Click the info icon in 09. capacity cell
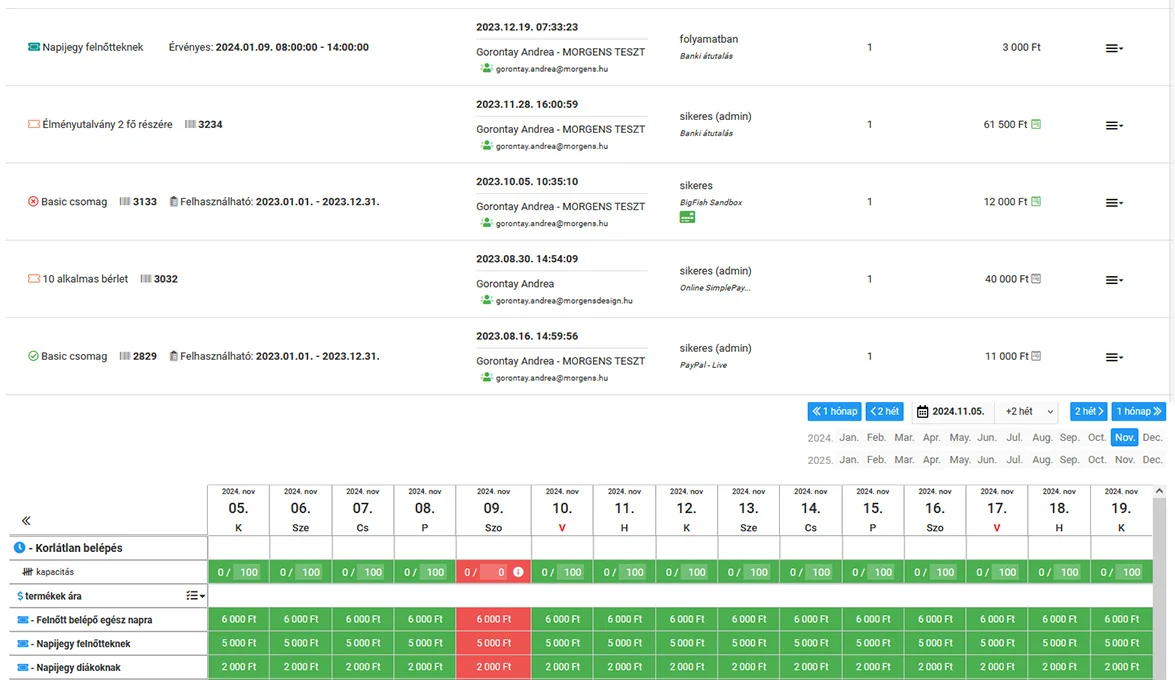Viewport: 1175px width, 680px height. (x=518, y=571)
